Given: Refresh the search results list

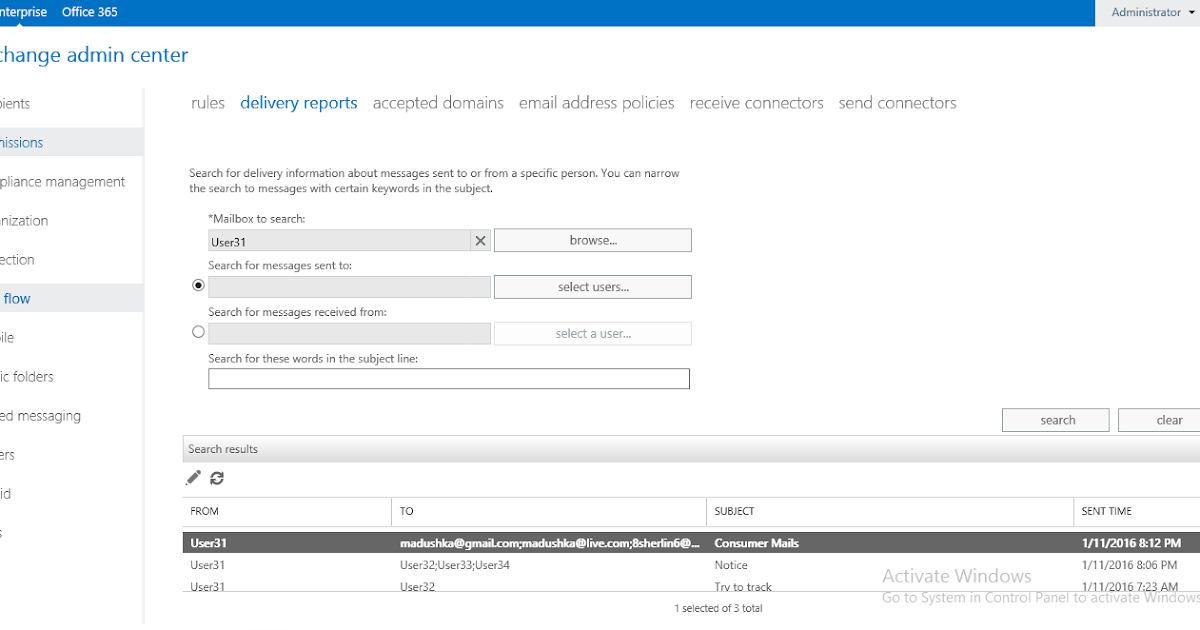Looking at the screenshot, I should (x=217, y=478).
